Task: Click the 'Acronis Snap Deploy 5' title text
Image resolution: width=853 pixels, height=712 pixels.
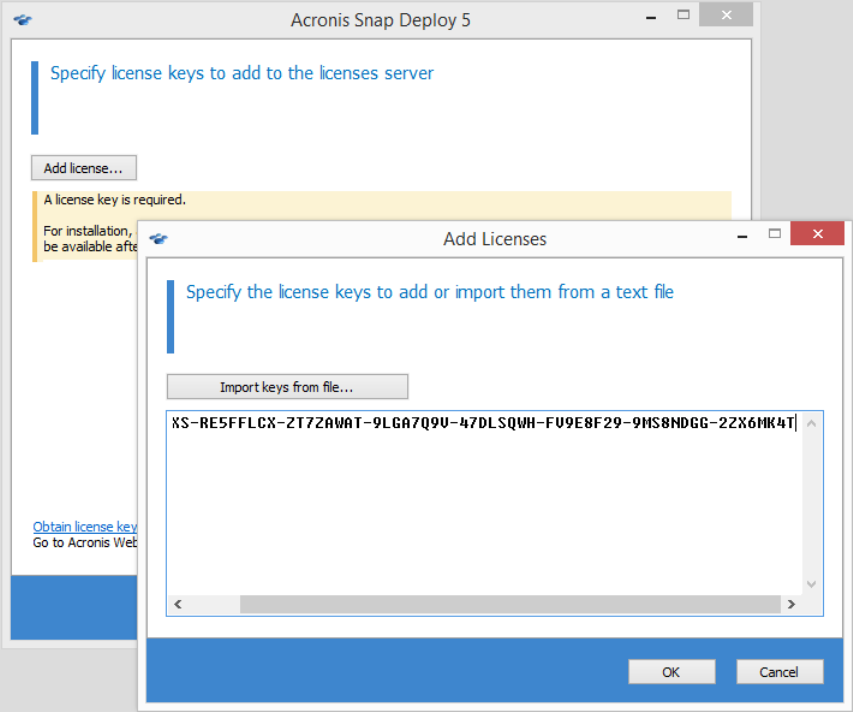Action: tap(380, 20)
